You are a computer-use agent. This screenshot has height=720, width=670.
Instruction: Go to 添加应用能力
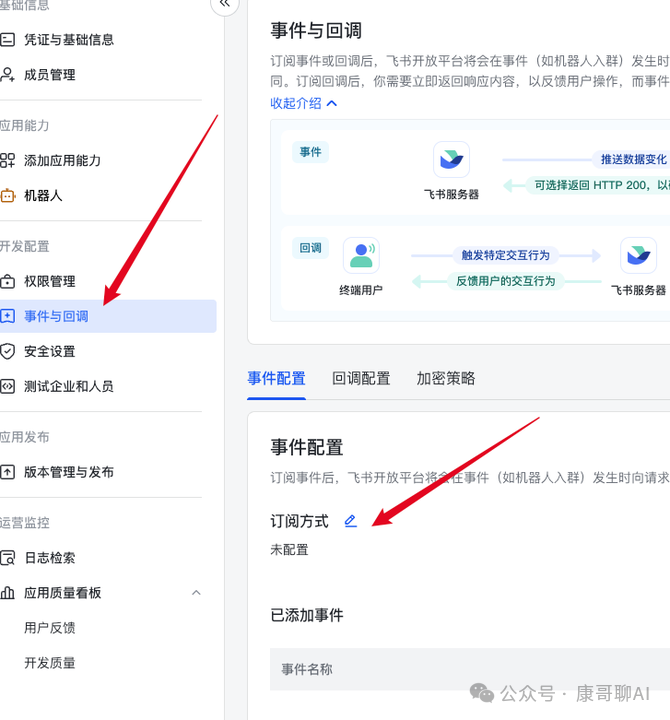point(62,160)
